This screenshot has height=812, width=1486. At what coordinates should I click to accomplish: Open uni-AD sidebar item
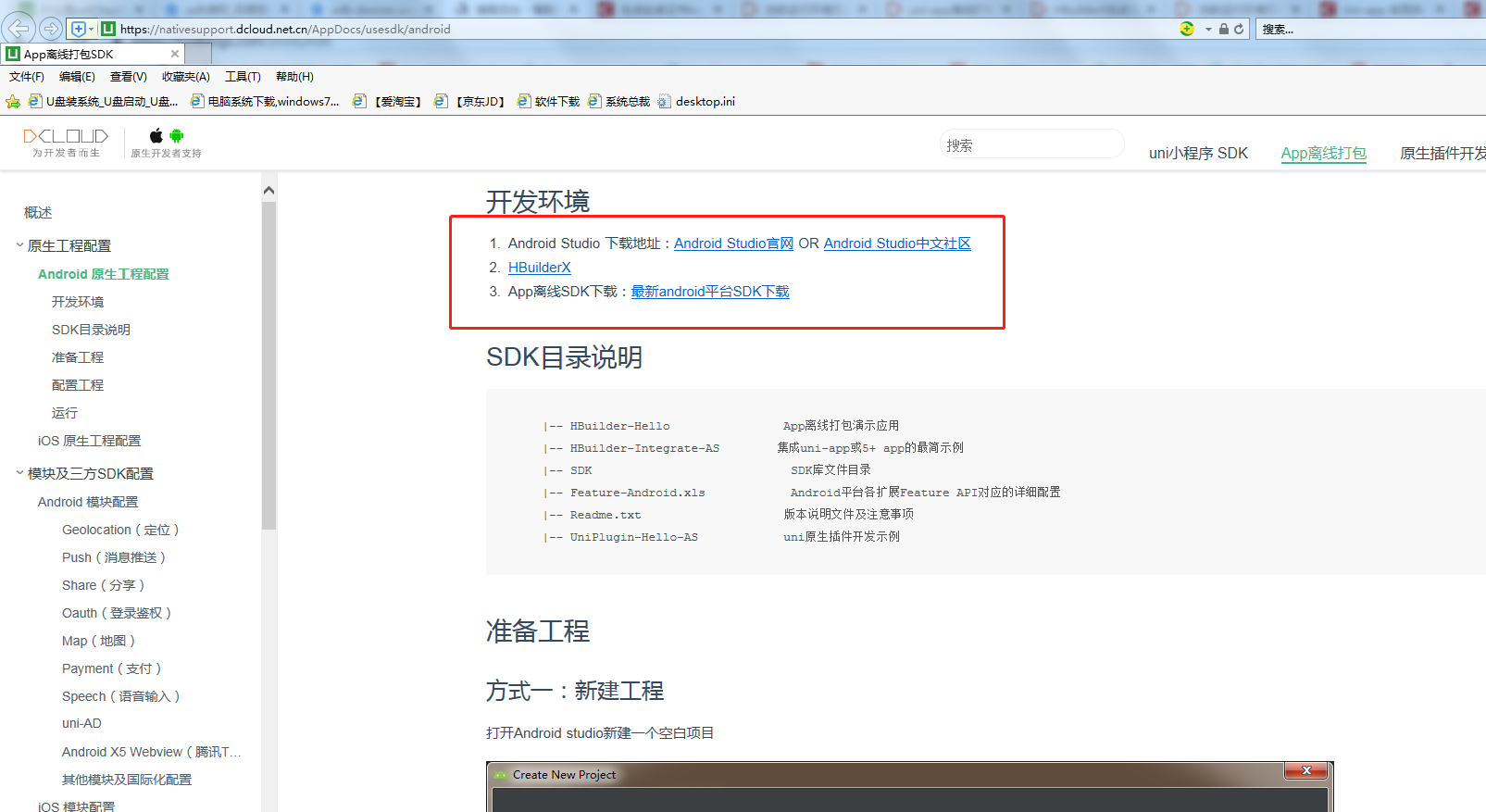click(x=81, y=723)
